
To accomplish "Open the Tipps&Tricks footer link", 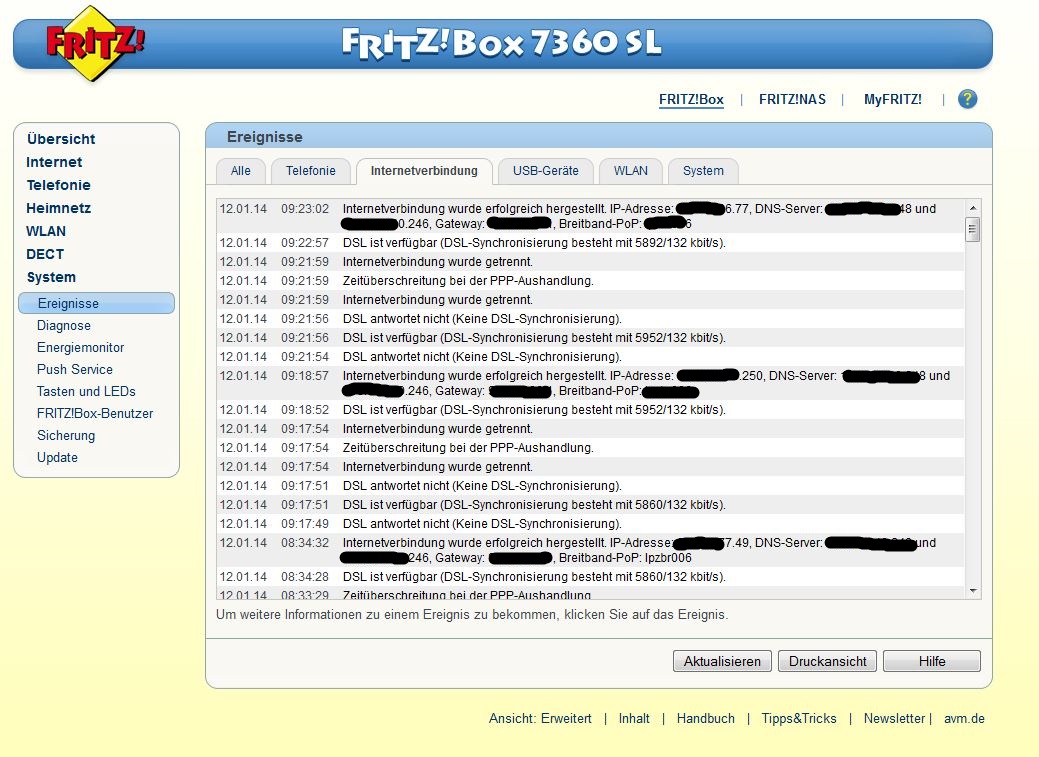I will (x=799, y=719).
